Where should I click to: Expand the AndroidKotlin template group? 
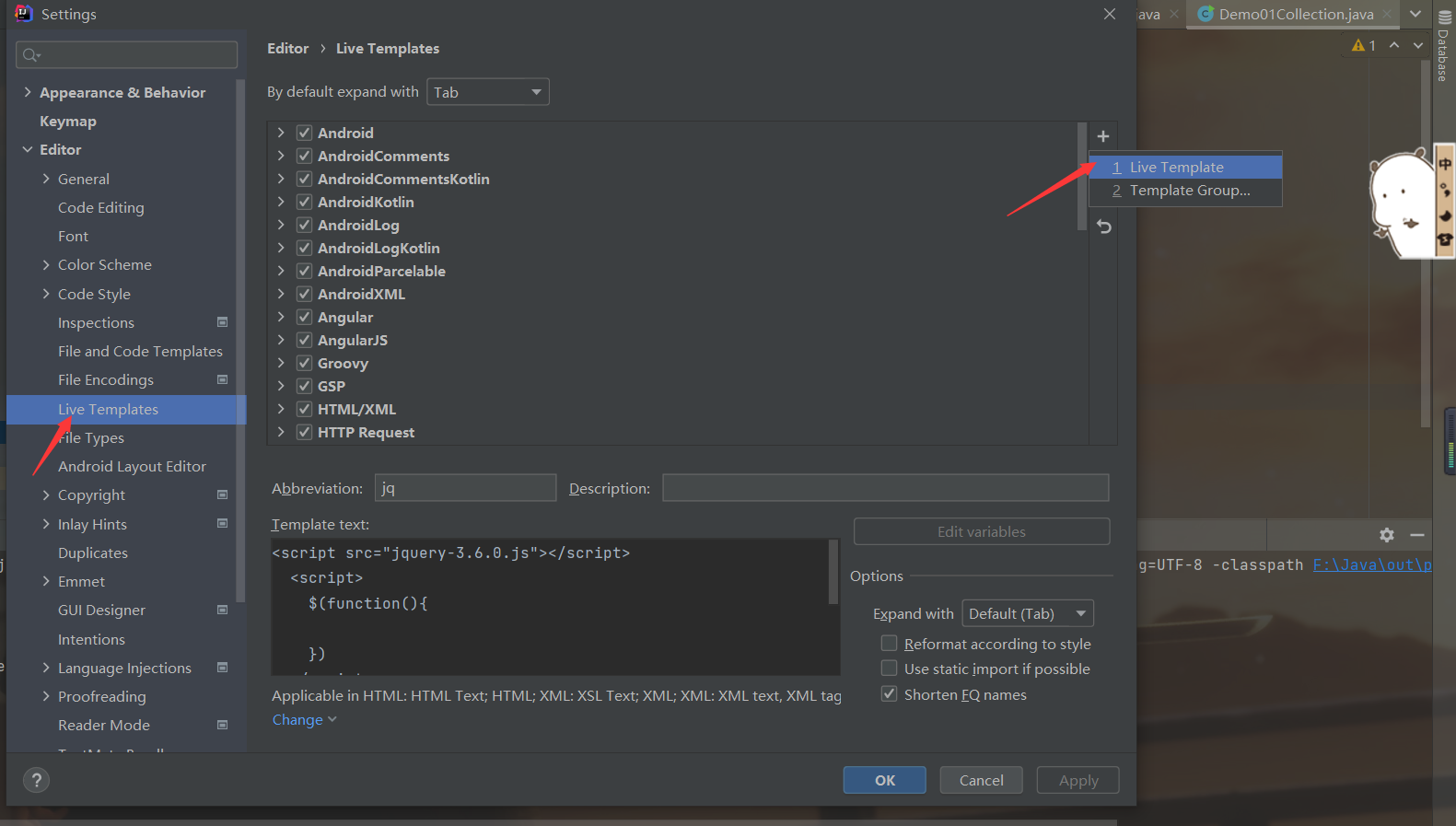coord(281,202)
